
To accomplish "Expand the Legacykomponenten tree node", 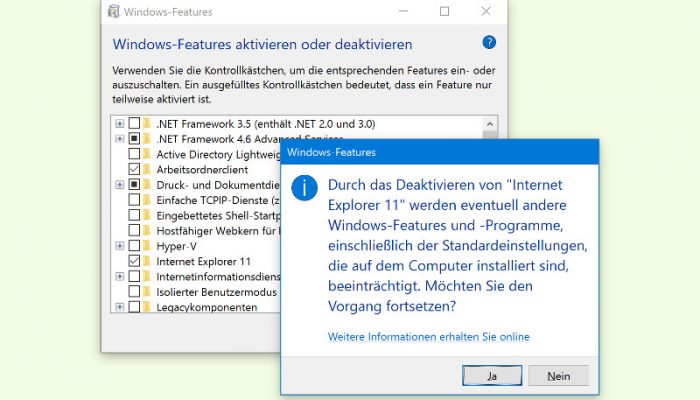I will tap(120, 307).
